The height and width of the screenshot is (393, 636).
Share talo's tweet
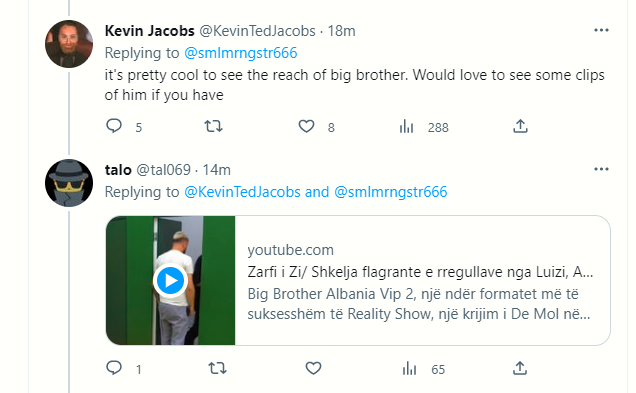pos(520,368)
